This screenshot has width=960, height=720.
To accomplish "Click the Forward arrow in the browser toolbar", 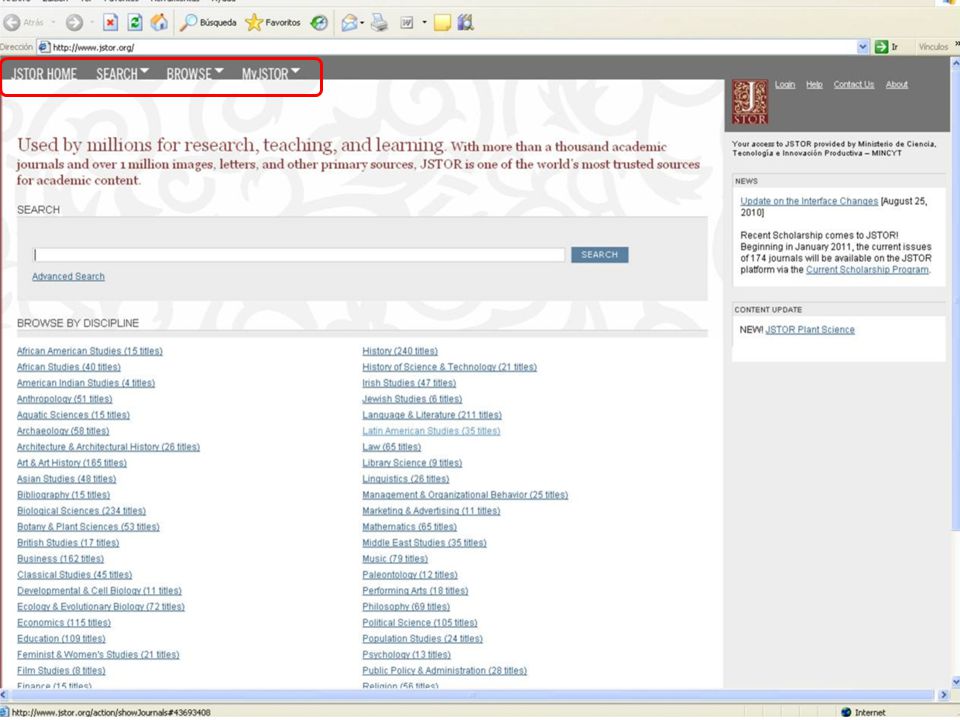I will coord(74,23).
